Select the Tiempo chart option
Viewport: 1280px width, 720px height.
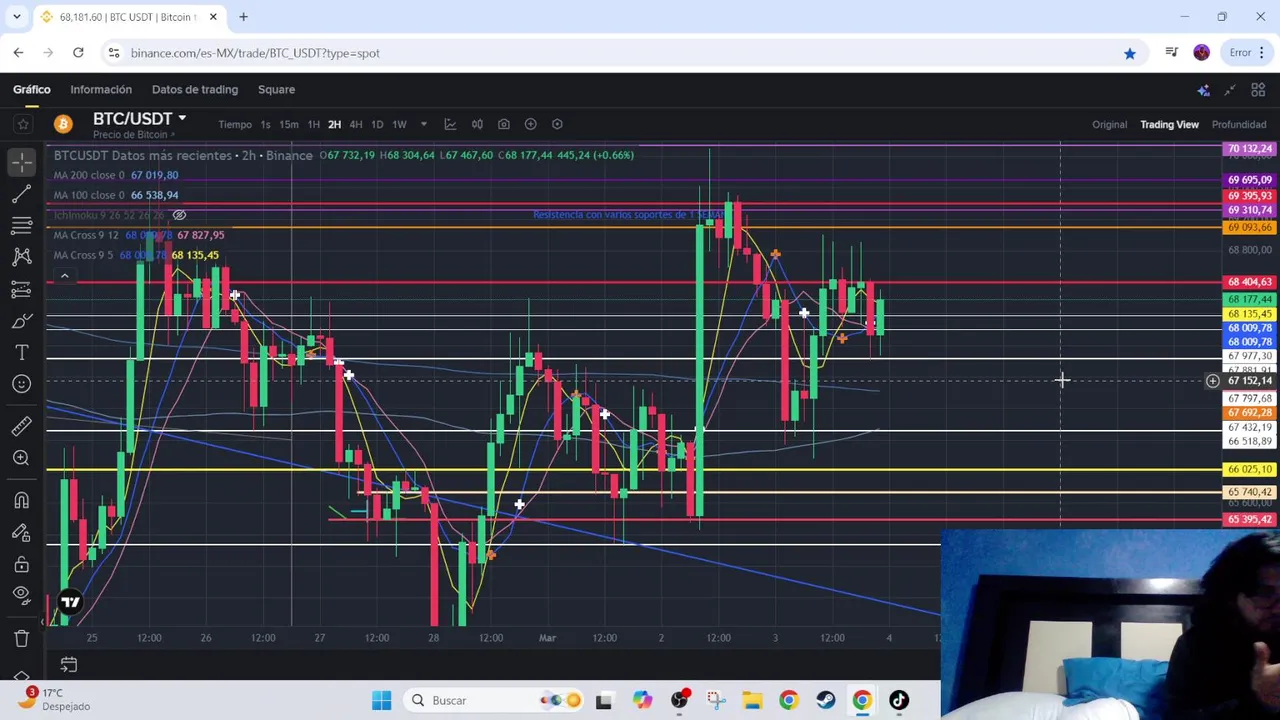point(235,125)
